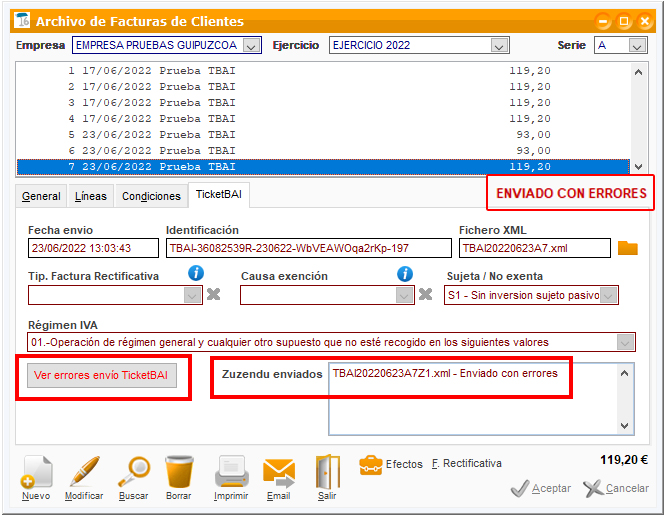Viewport: 665px width, 516px height.
Task: Select invoice 3 dated 17/06/2022
Action: tap(323, 103)
